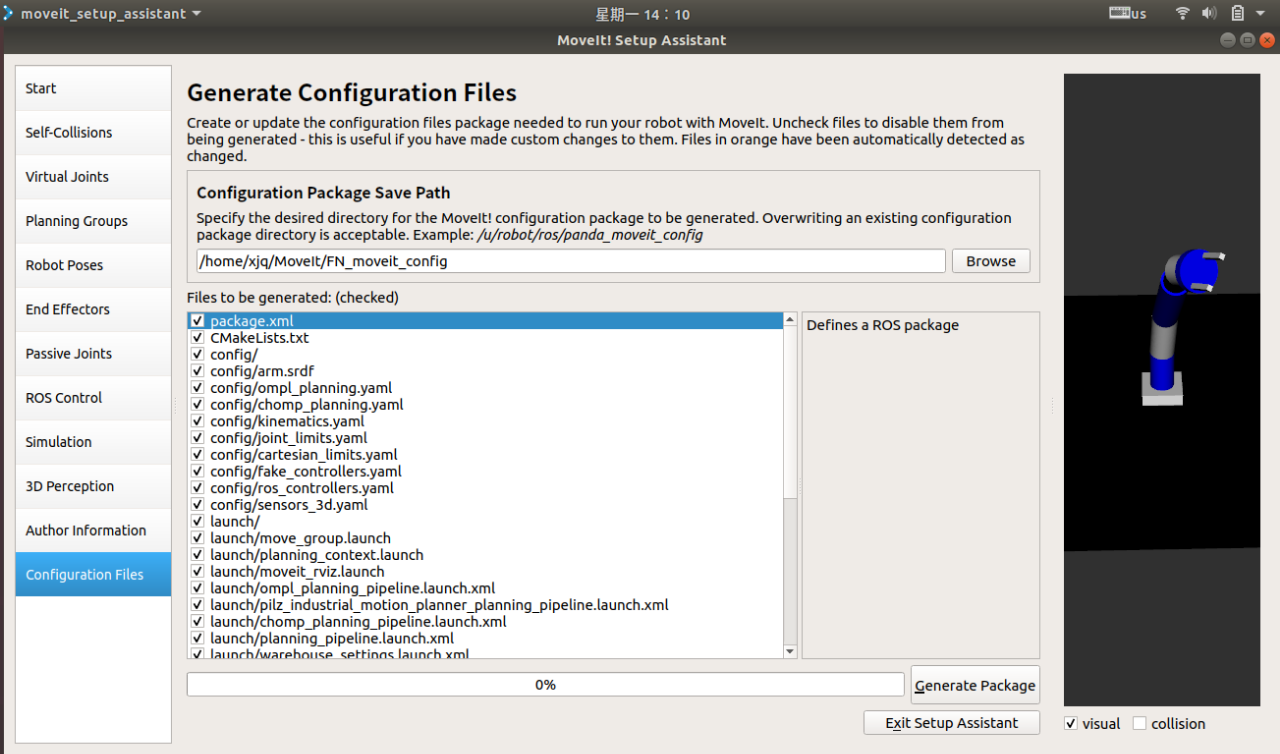The image size is (1280, 754).
Task: Maximize the MoveIt! Setup Assistant window
Action: point(1247,40)
